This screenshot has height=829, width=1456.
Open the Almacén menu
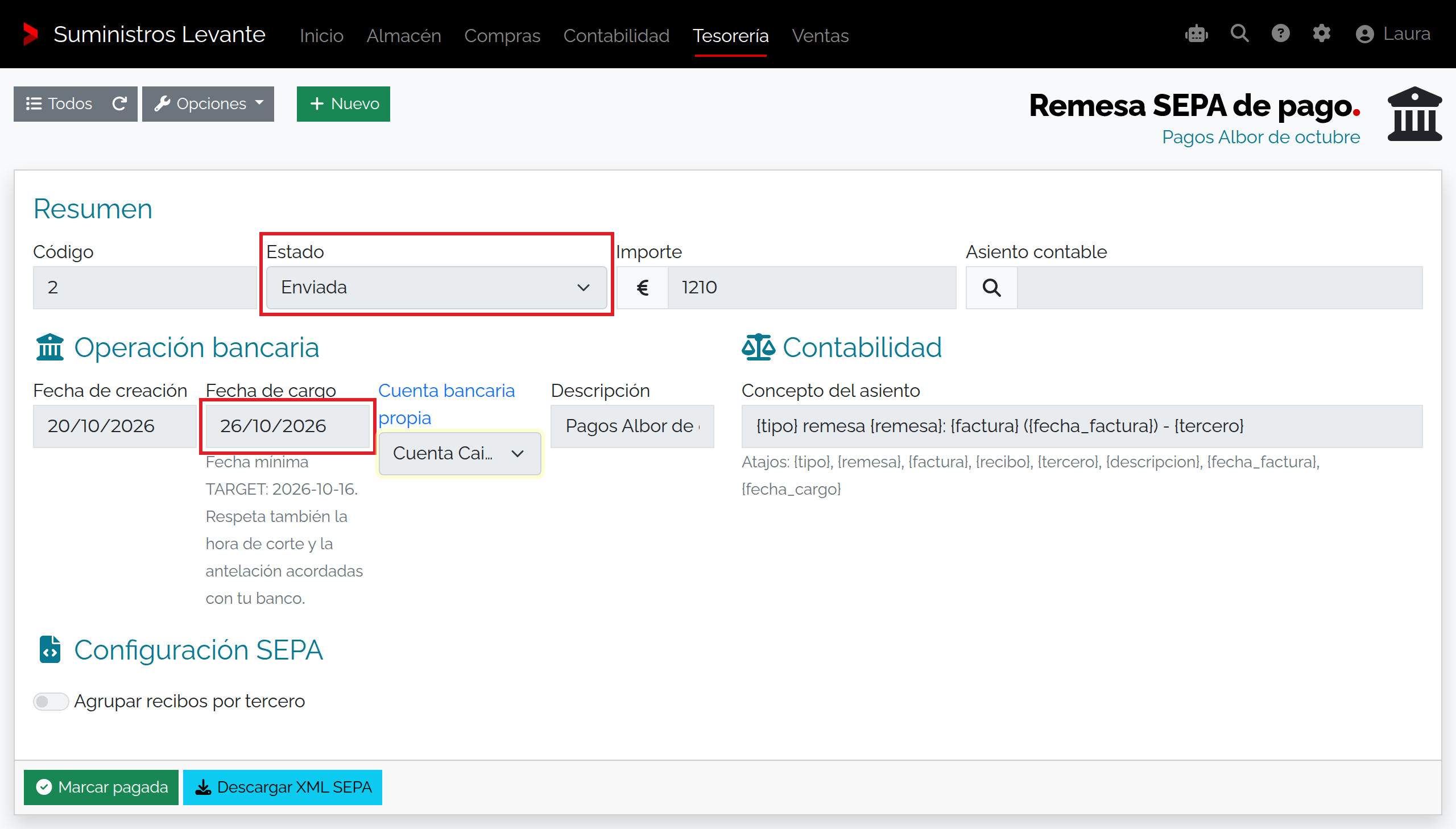[x=404, y=35]
